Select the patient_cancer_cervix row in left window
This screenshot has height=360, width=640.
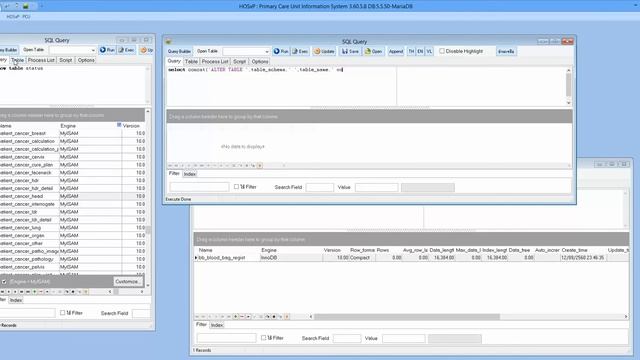point(73,157)
